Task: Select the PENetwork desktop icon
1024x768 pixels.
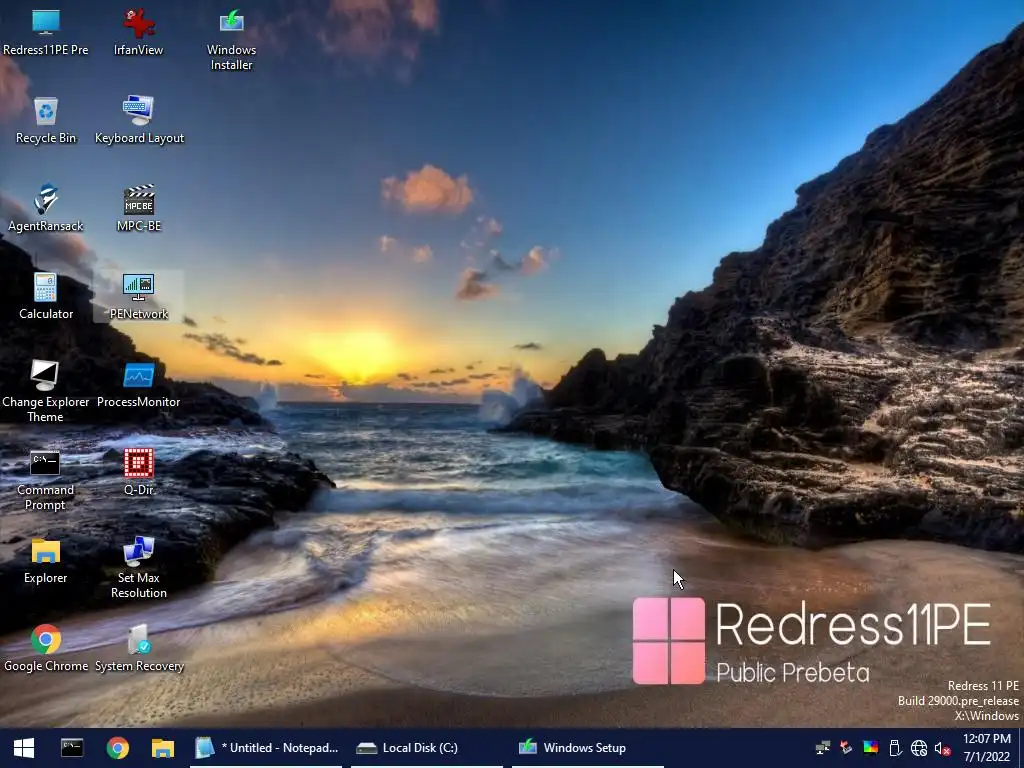Action: point(138,297)
